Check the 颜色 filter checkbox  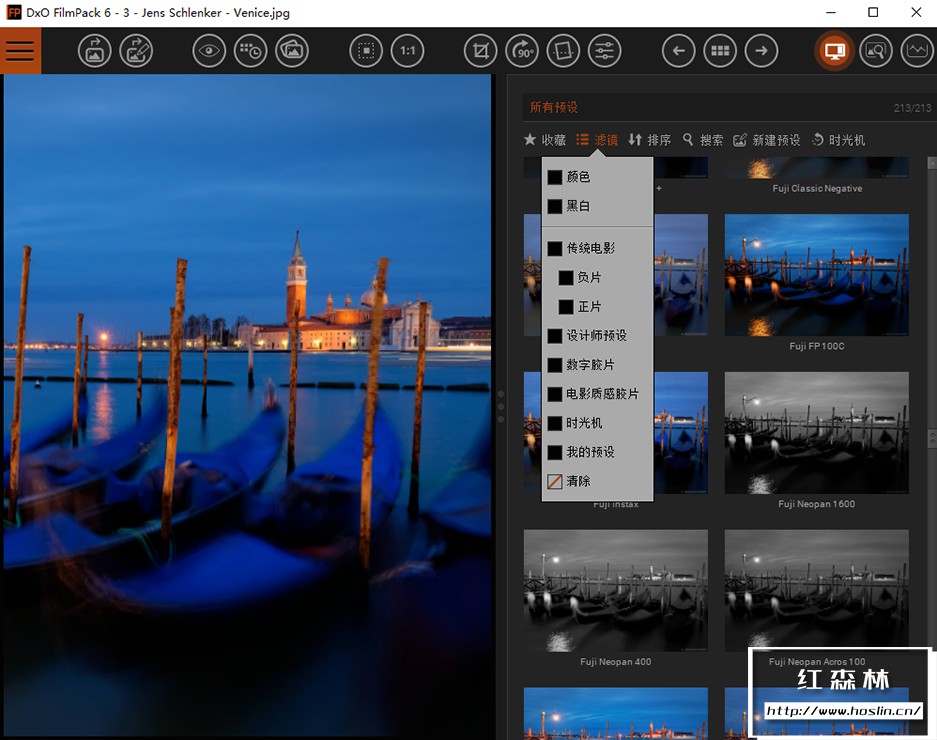coord(555,177)
